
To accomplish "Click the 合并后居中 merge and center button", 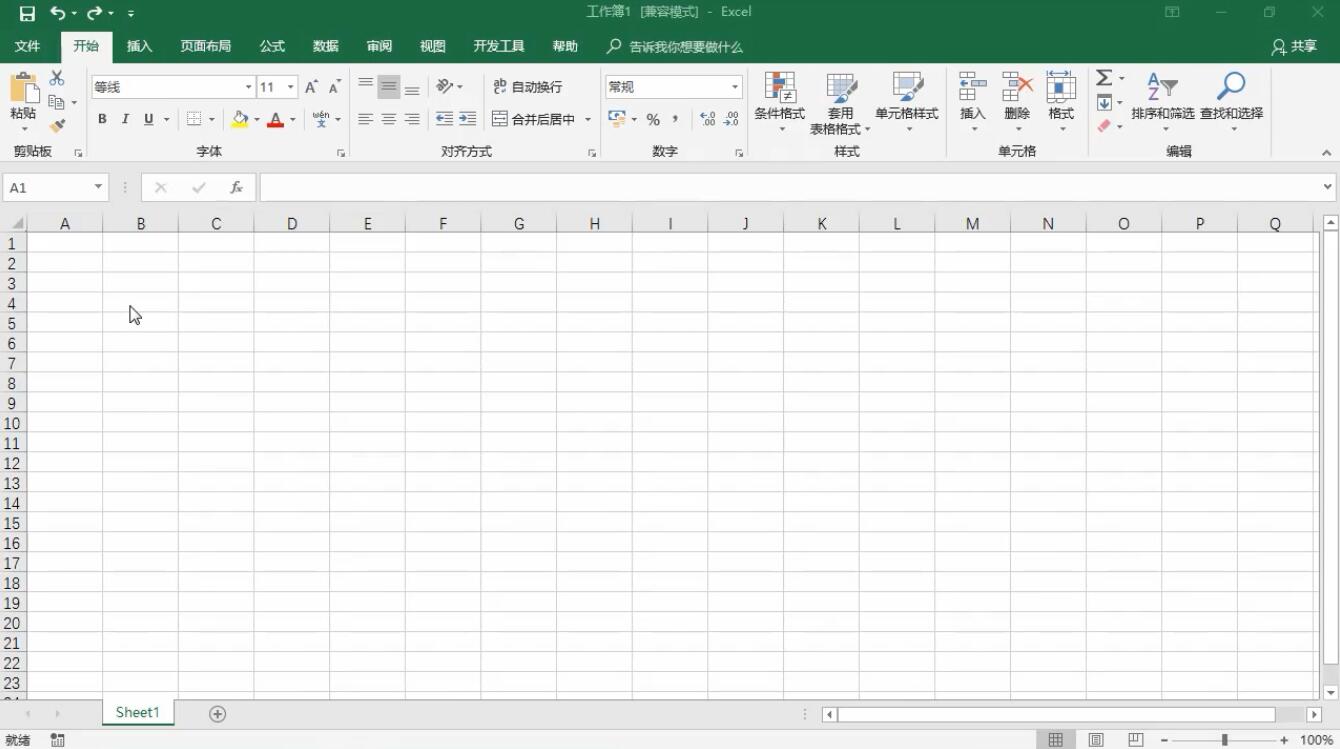I will (534, 119).
